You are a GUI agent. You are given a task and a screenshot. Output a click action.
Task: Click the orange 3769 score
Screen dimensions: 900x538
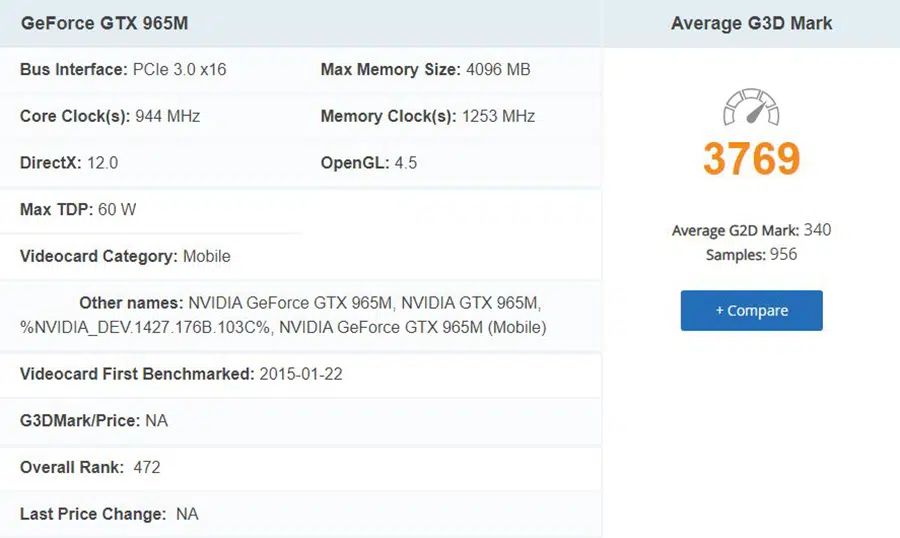pyautogui.click(x=751, y=159)
